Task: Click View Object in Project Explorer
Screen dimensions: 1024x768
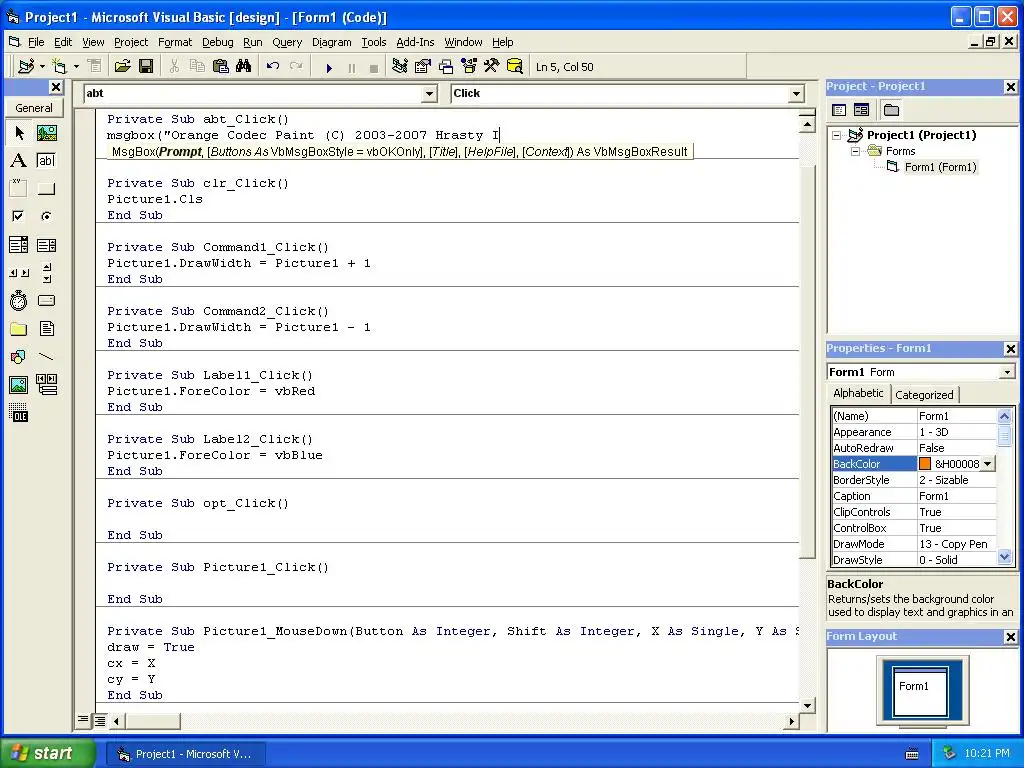Action: 861,110
